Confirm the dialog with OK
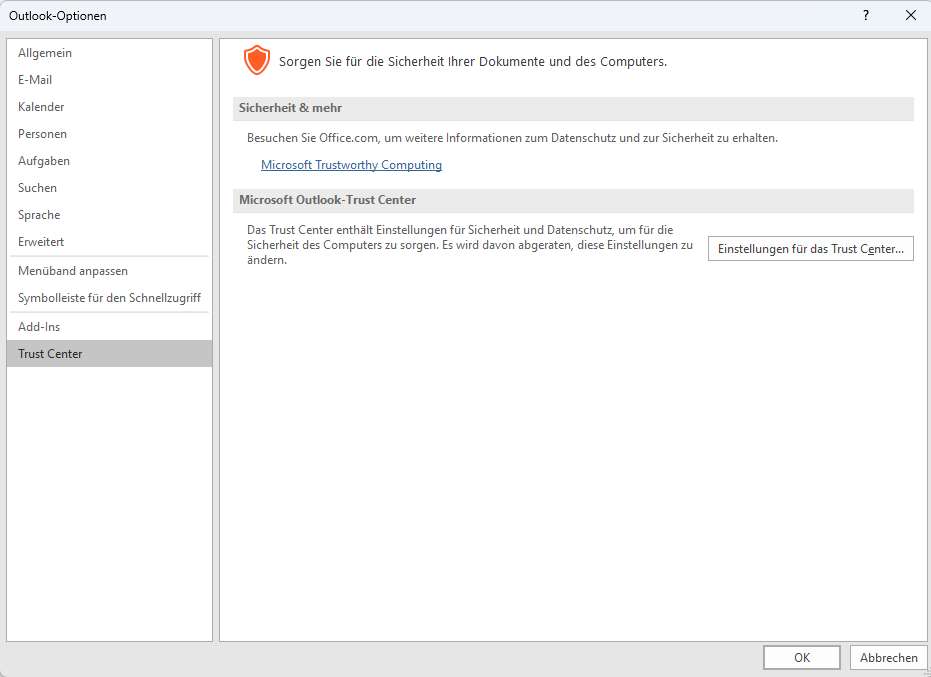This screenshot has width=931, height=677. [802, 657]
